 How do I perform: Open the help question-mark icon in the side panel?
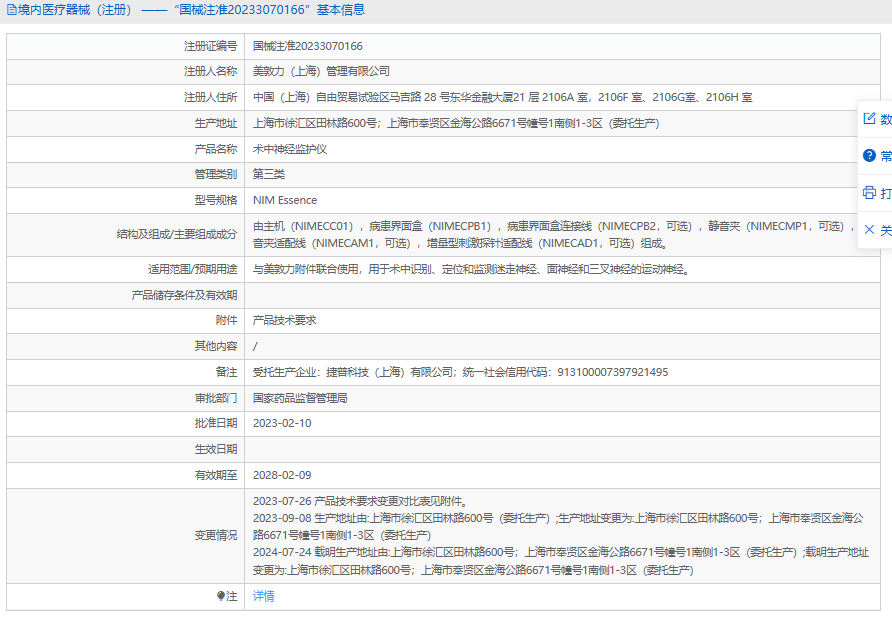tap(869, 155)
